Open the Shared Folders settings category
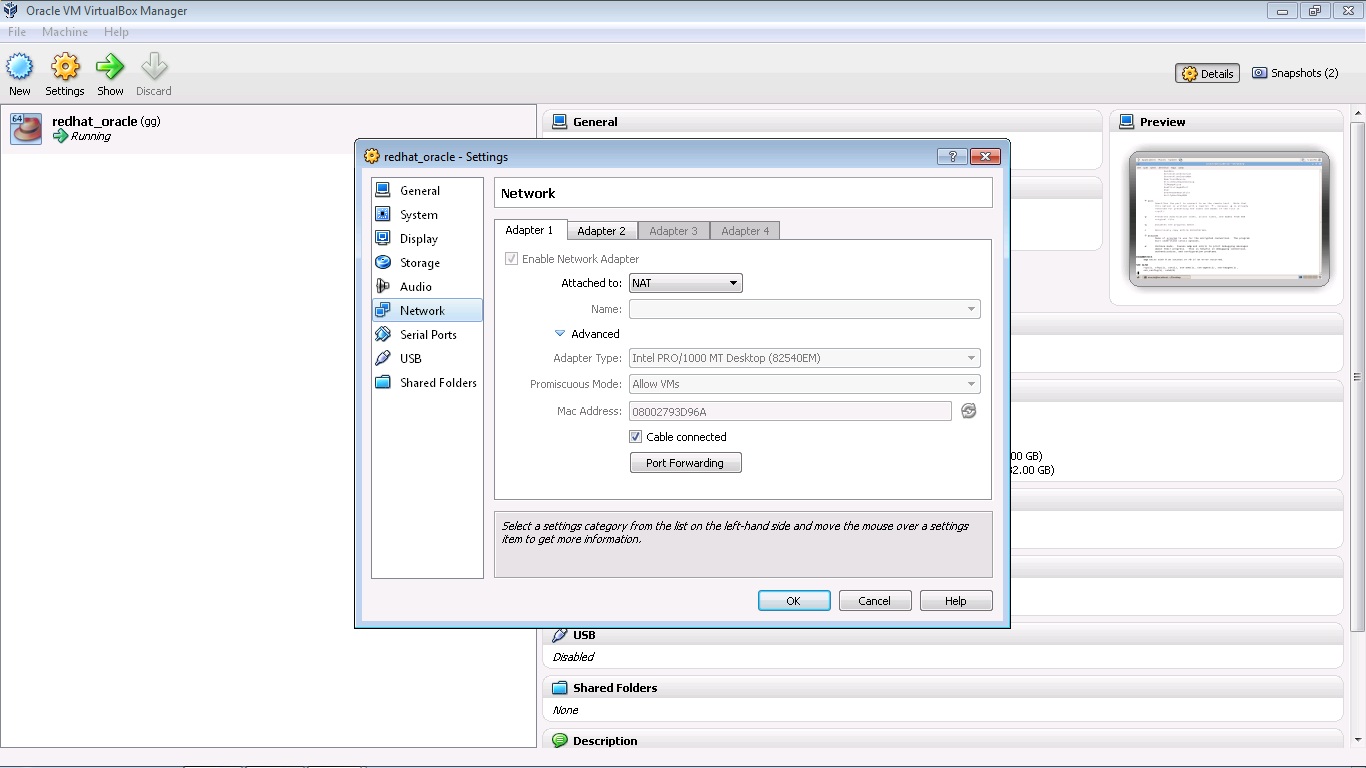1366x768 pixels. click(x=427, y=382)
